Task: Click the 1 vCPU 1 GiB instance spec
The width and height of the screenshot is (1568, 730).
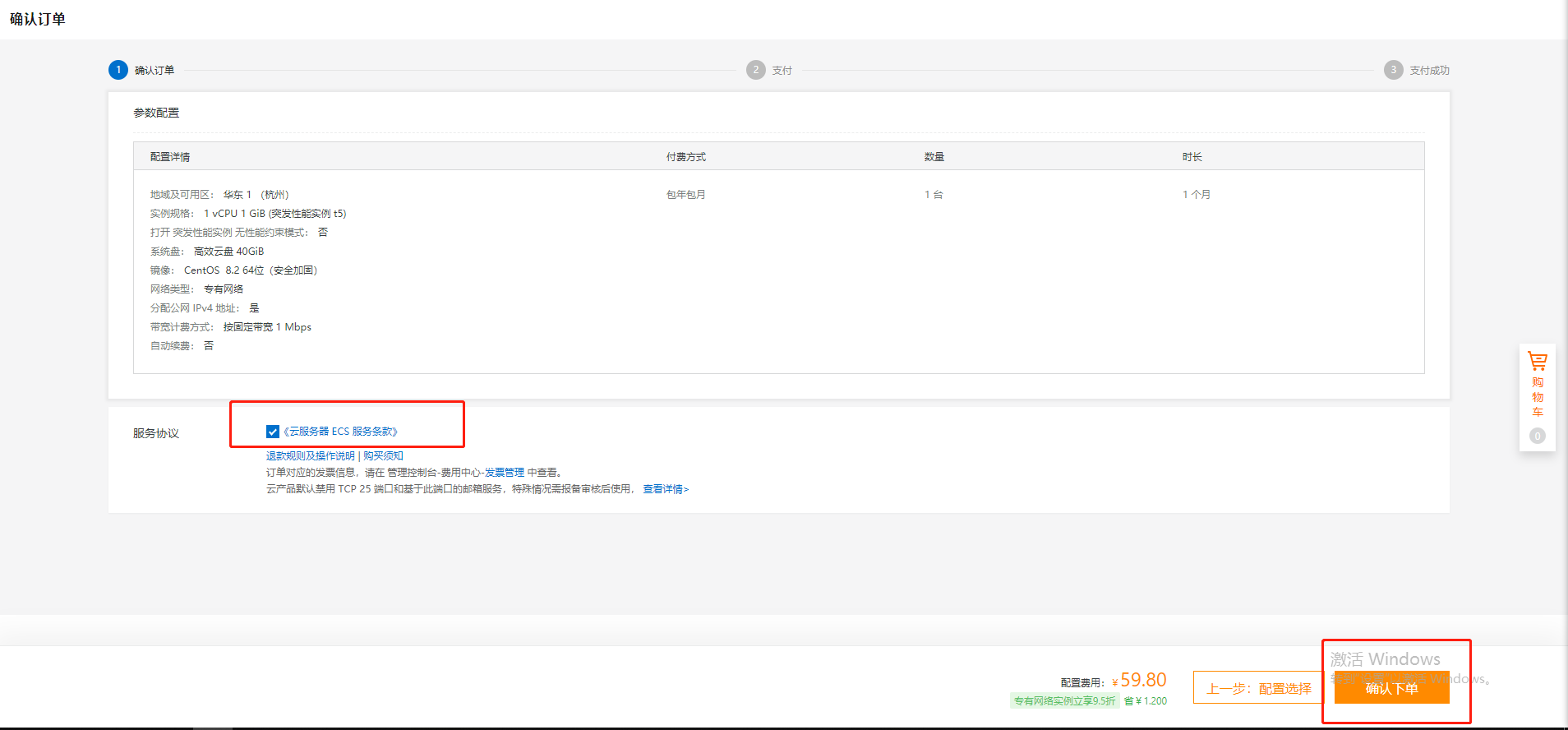Action: (275, 214)
